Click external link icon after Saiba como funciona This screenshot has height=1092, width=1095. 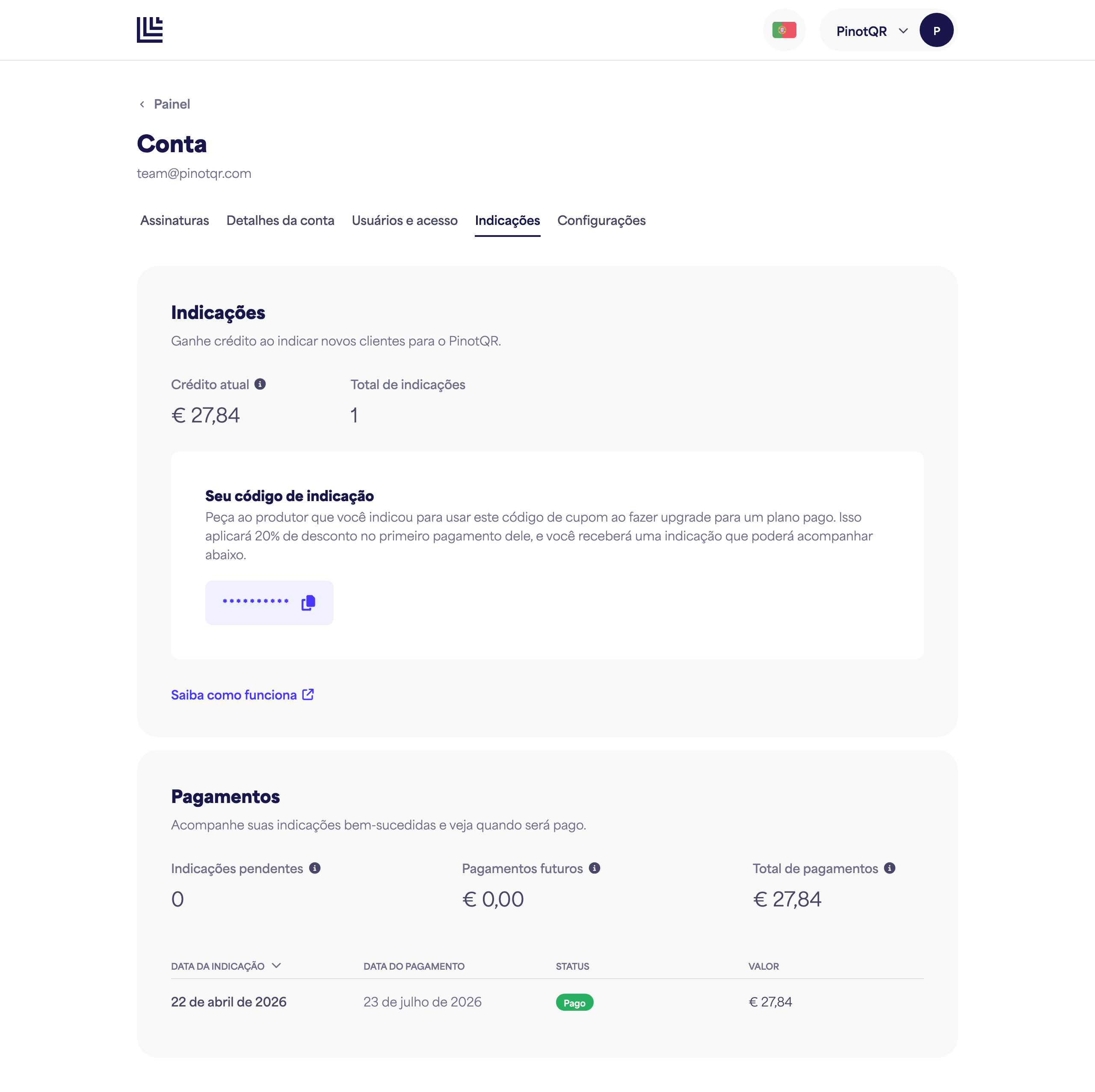pos(308,694)
